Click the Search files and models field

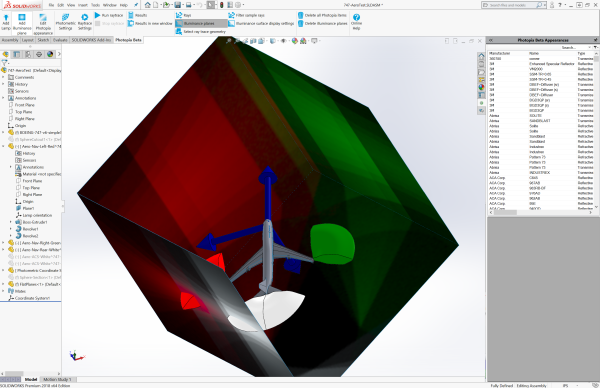pyautogui.click(x=513, y=5)
